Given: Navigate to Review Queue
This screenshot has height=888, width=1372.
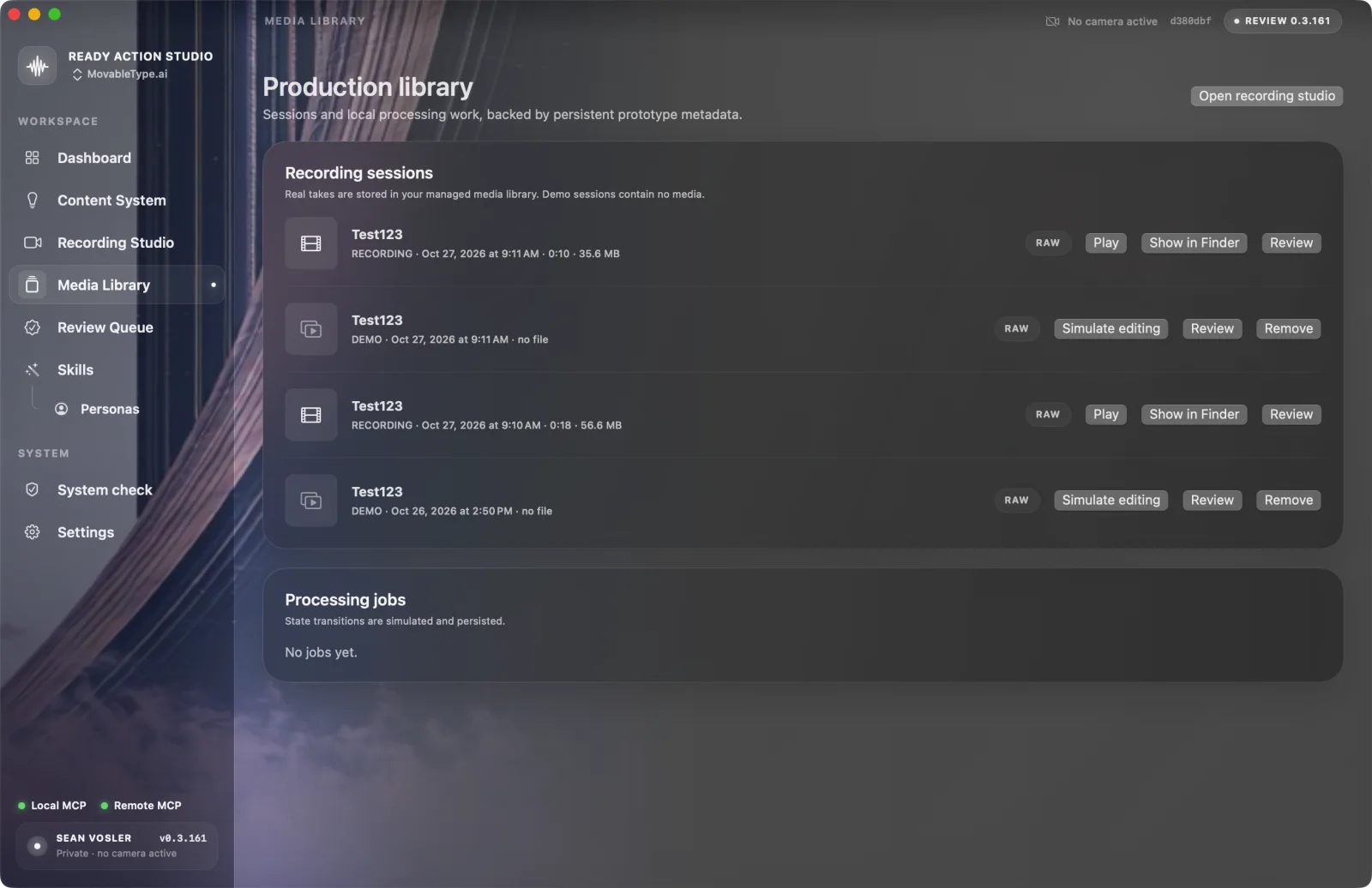Looking at the screenshot, I should [x=117, y=327].
